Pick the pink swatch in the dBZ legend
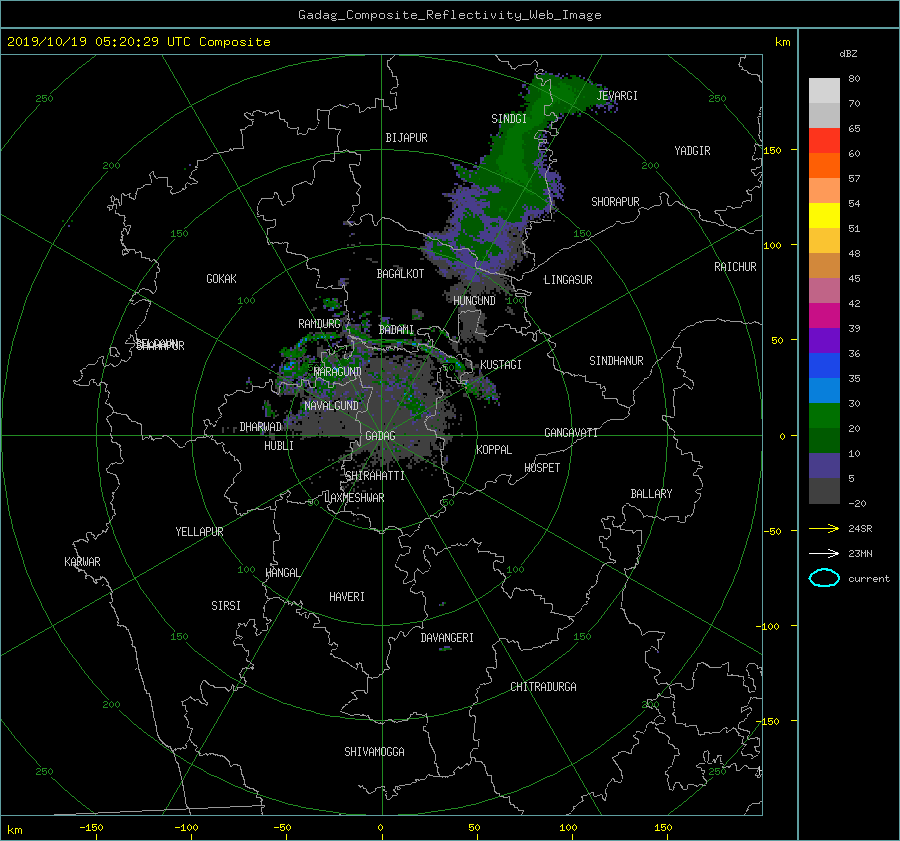The height and width of the screenshot is (841, 900). click(x=824, y=291)
